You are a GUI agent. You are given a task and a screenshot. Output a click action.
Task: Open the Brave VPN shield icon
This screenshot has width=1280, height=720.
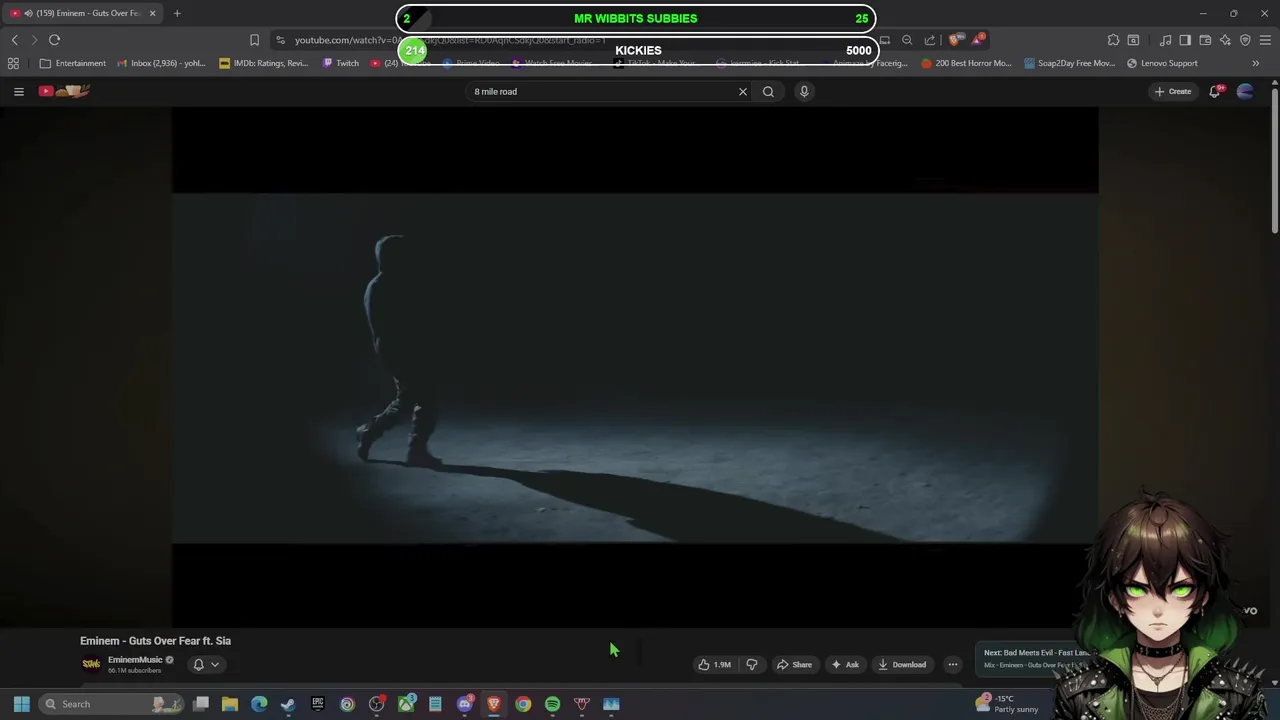pyautogui.click(x=1245, y=40)
